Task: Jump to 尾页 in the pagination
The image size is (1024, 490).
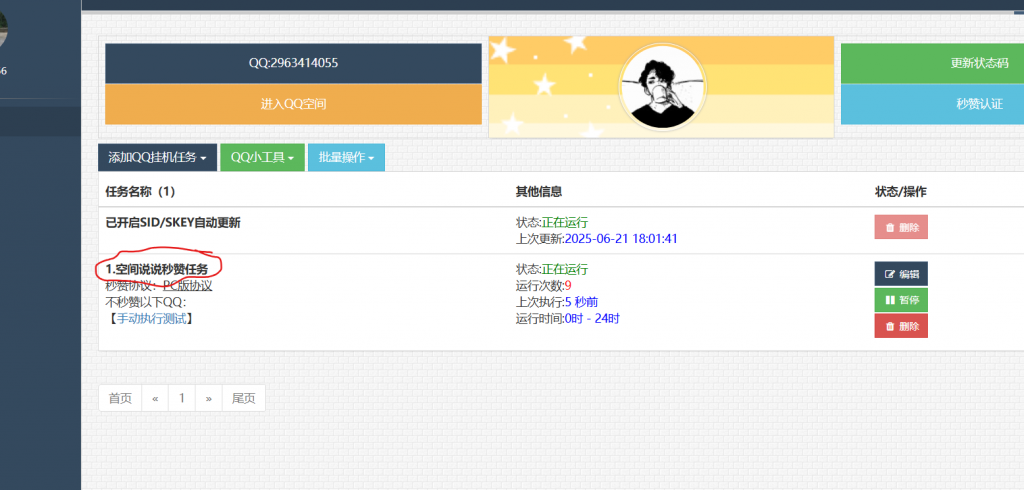Action: (x=243, y=398)
